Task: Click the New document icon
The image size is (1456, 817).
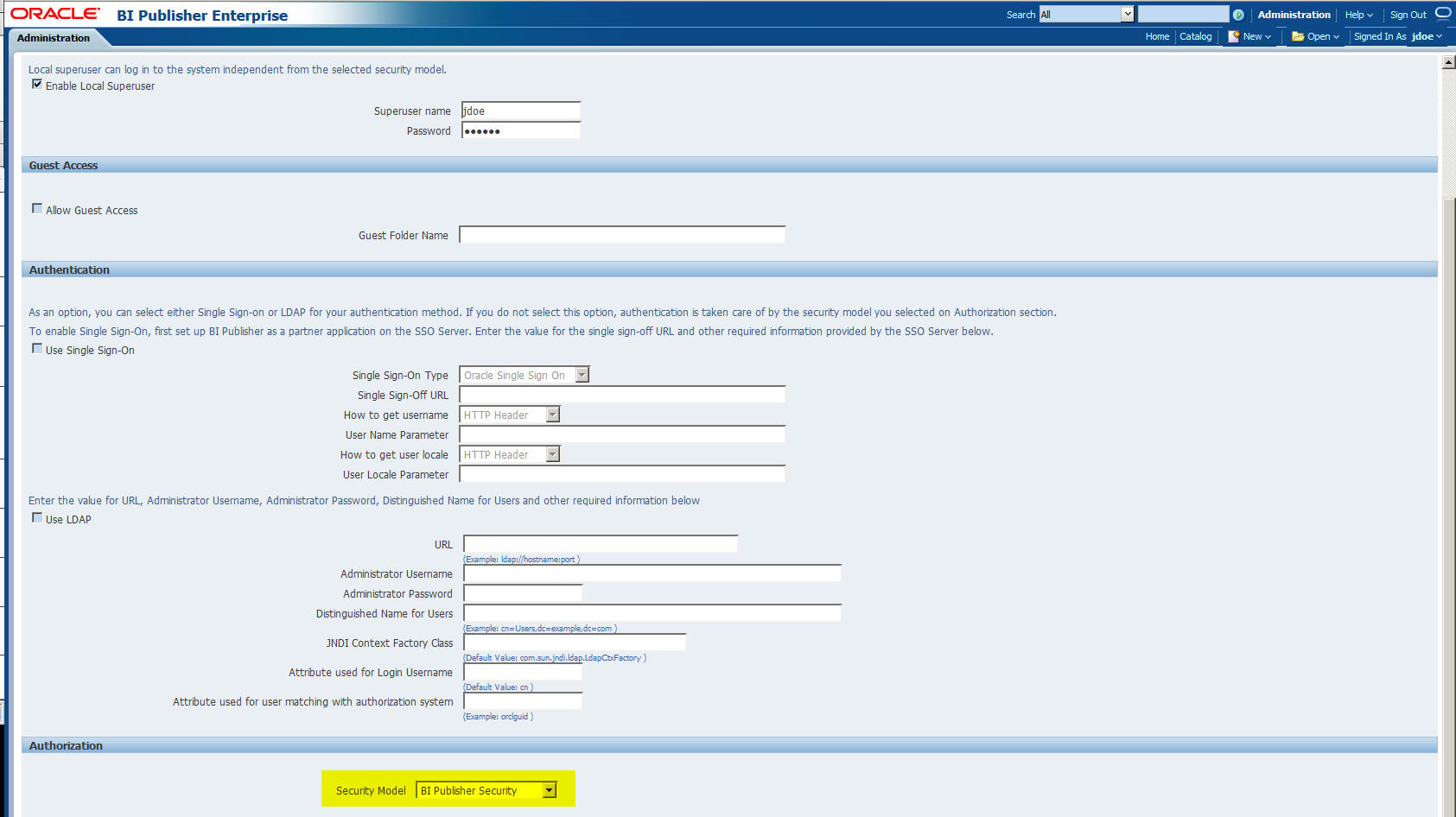Action: pos(1234,36)
